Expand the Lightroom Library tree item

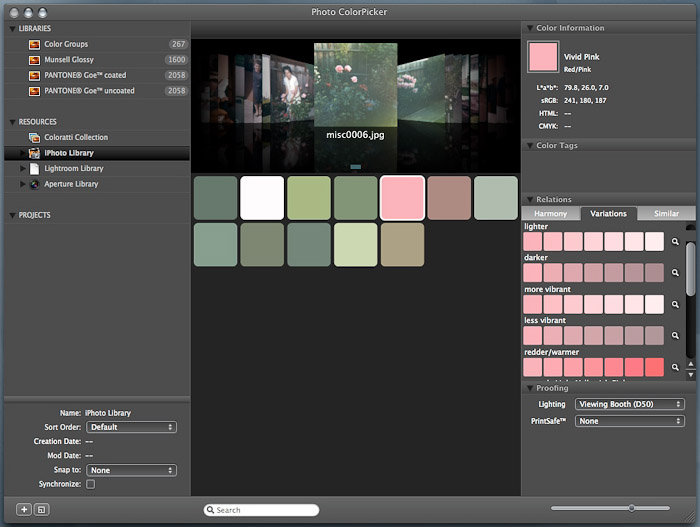(x=22, y=169)
